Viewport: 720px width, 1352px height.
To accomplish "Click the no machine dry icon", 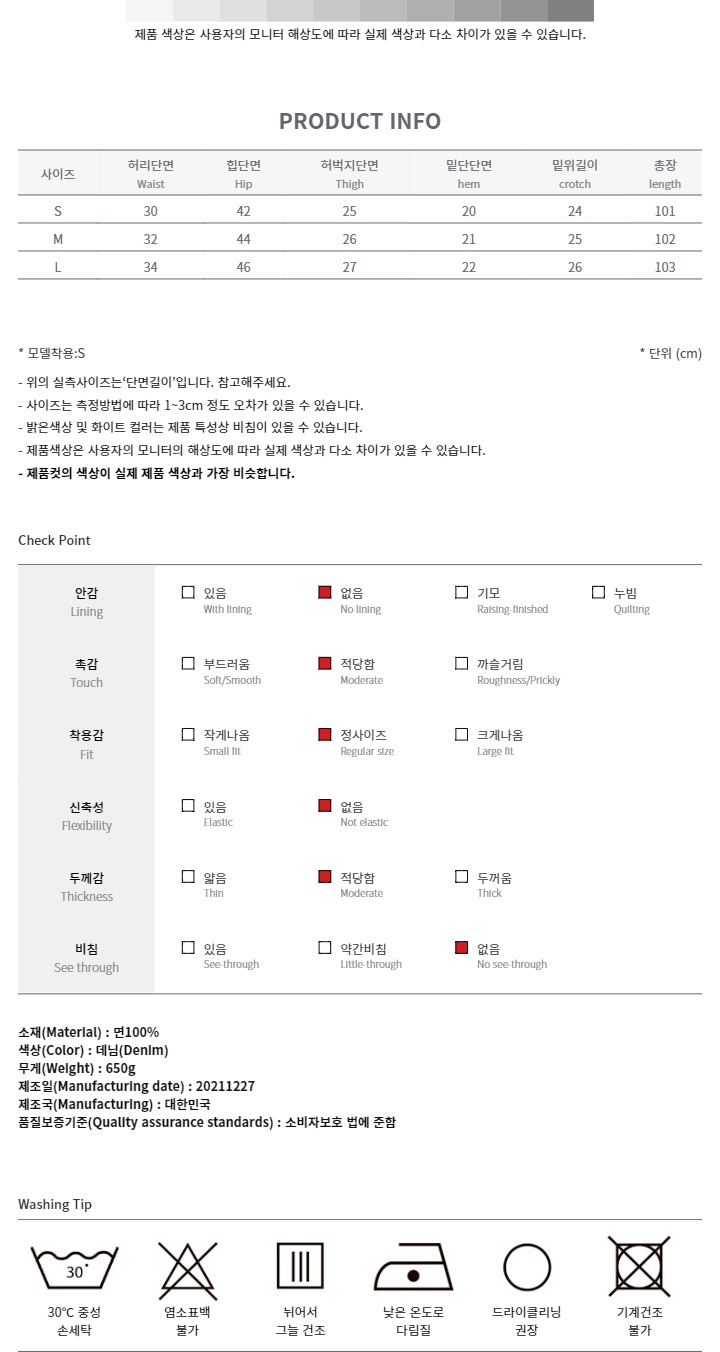I will [640, 1266].
